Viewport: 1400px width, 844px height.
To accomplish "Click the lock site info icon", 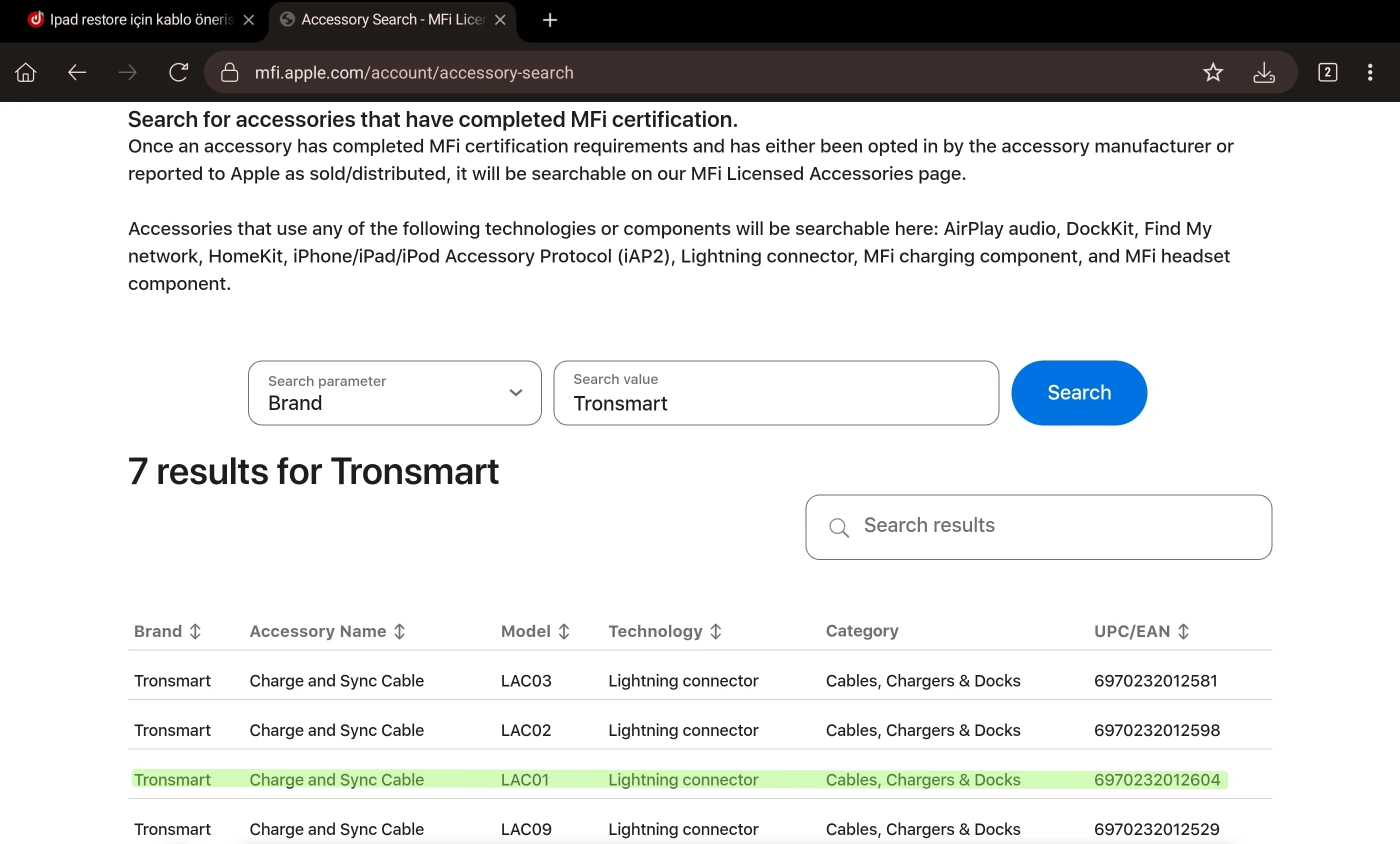I will (x=229, y=72).
